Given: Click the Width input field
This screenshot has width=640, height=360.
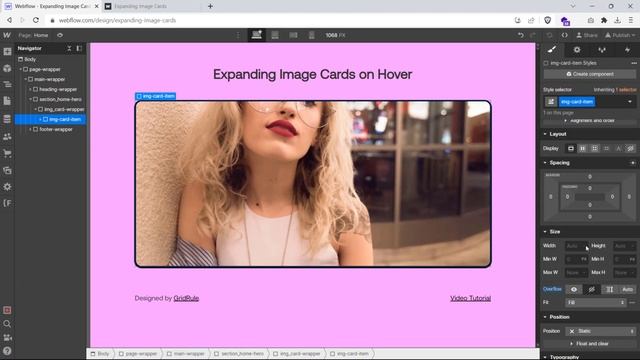Looking at the screenshot, I should pyautogui.click(x=576, y=246).
